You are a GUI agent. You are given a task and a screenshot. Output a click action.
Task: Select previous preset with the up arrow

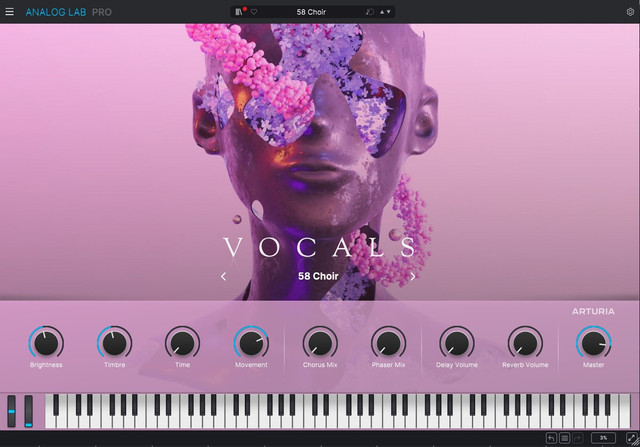[382, 12]
